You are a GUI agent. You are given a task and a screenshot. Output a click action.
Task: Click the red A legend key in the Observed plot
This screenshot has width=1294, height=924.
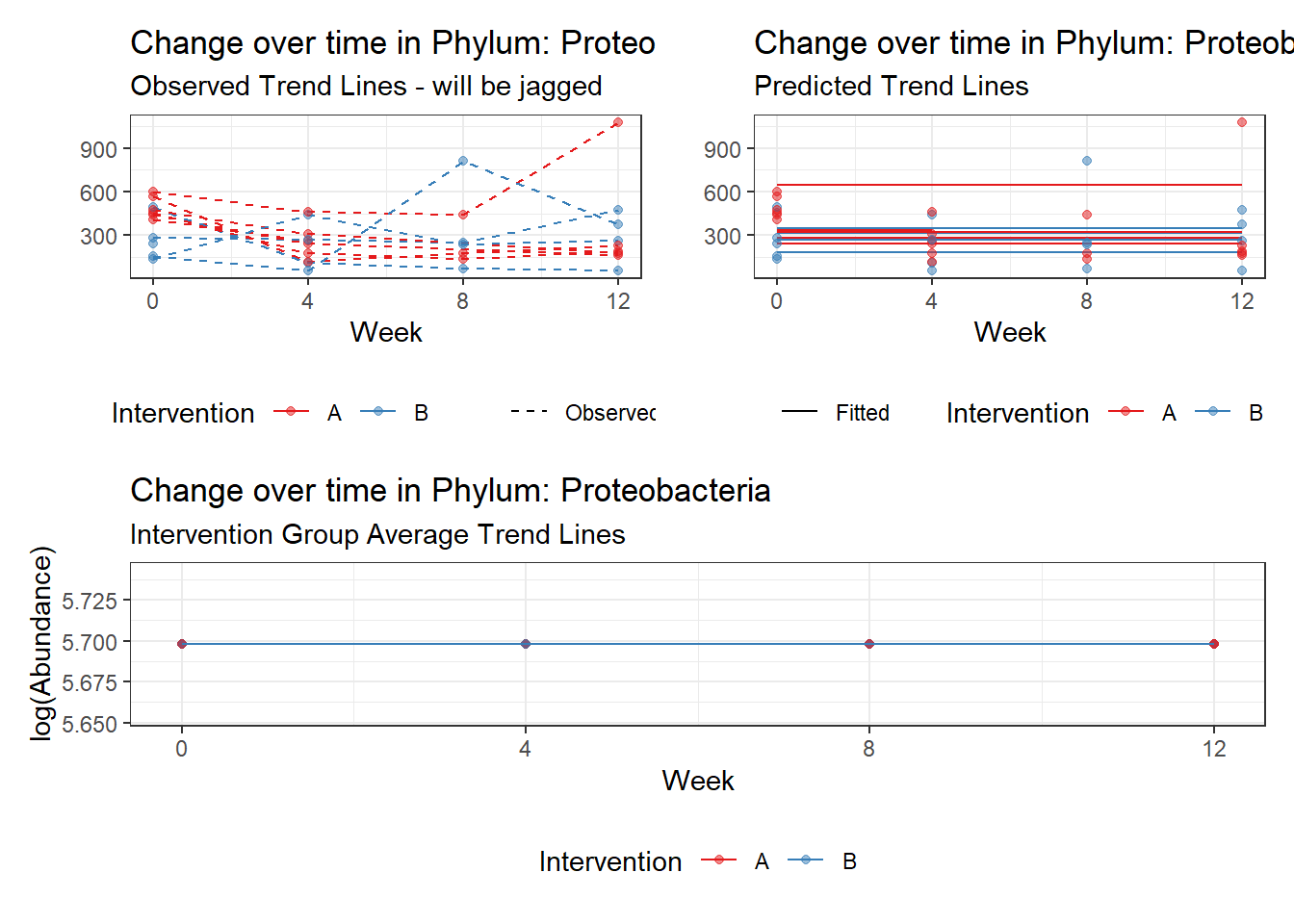tap(291, 412)
